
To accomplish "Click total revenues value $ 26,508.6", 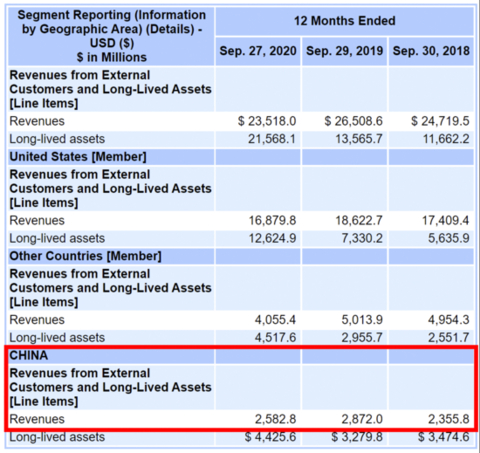I will coord(353,121).
